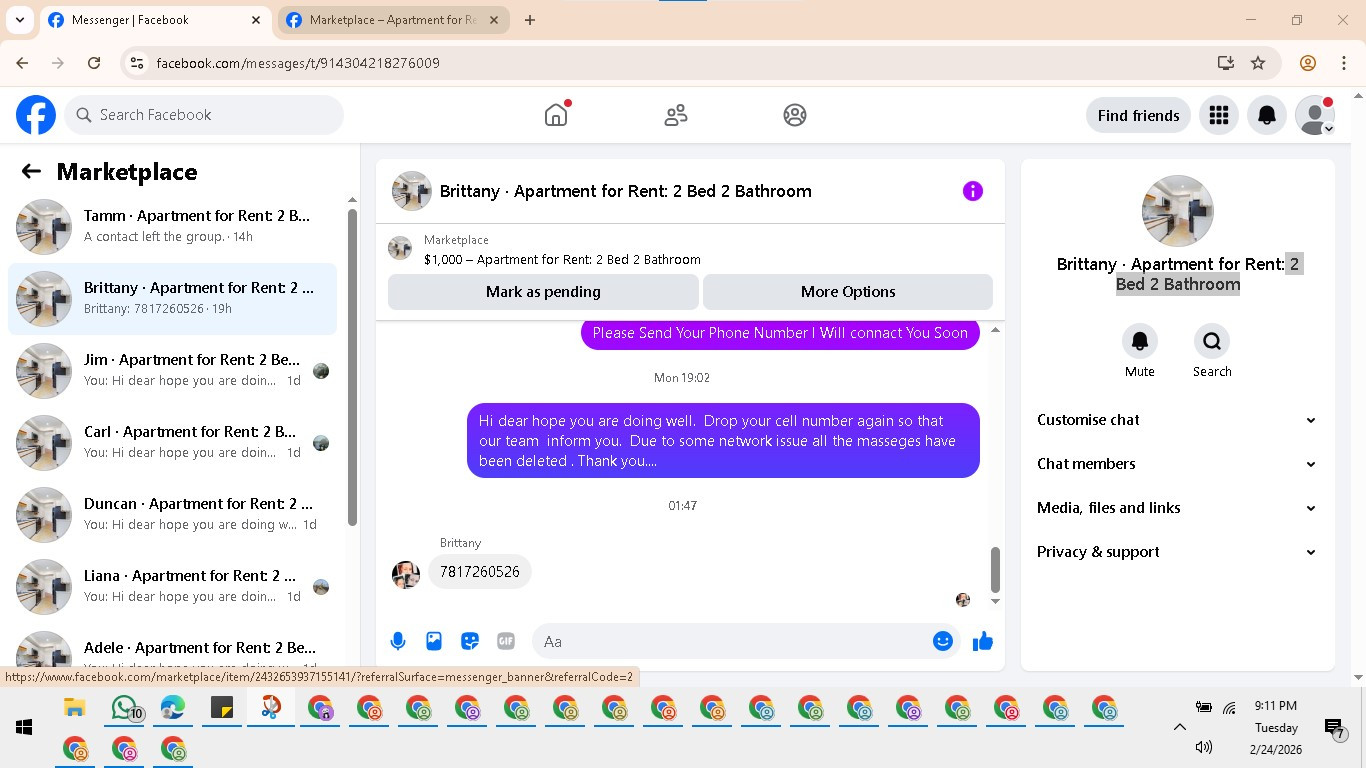This screenshot has width=1366, height=768.
Task: Open the Facebook menu grid icon
Action: [x=1218, y=115]
